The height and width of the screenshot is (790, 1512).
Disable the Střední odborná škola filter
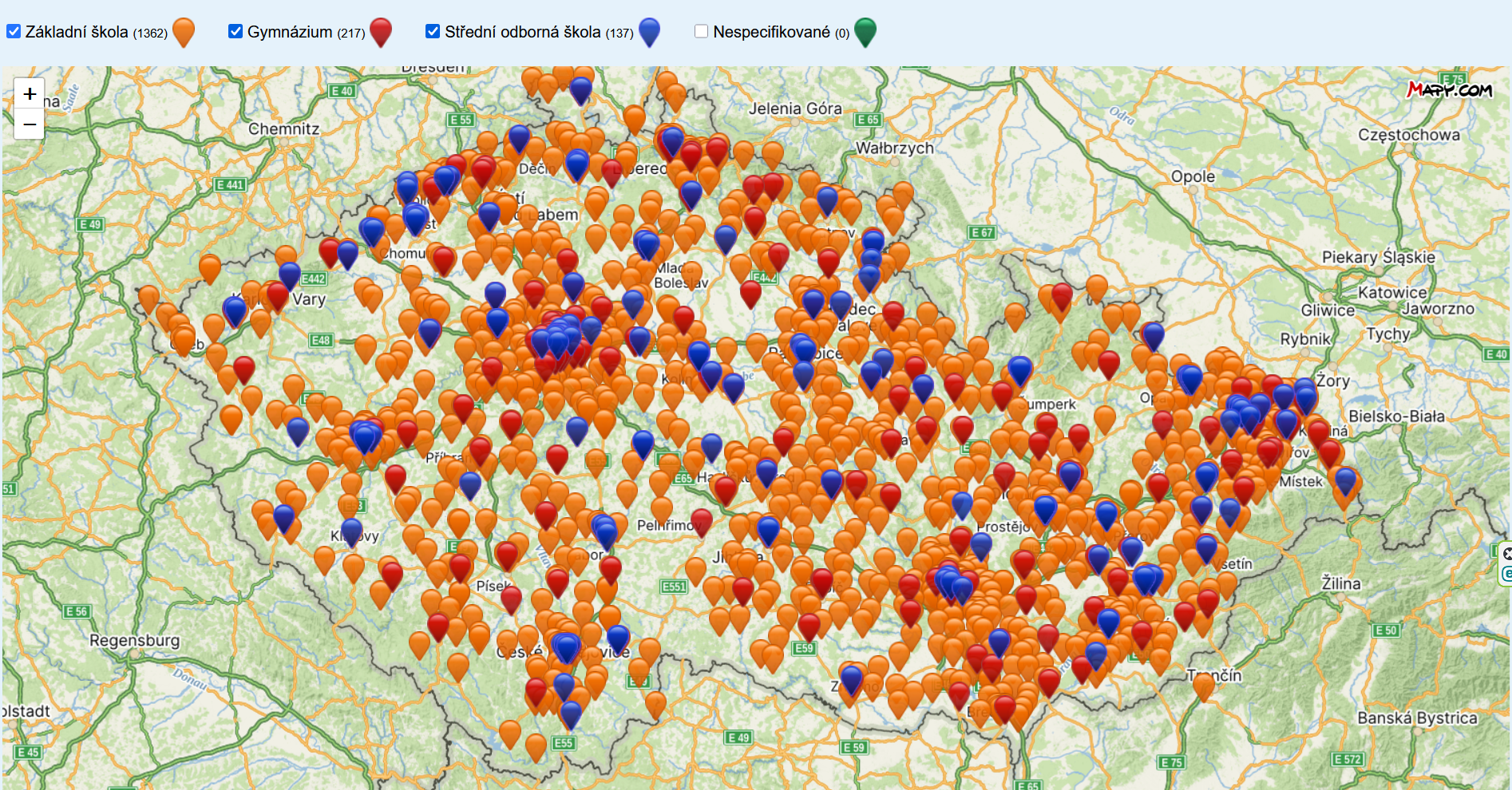coord(433,31)
